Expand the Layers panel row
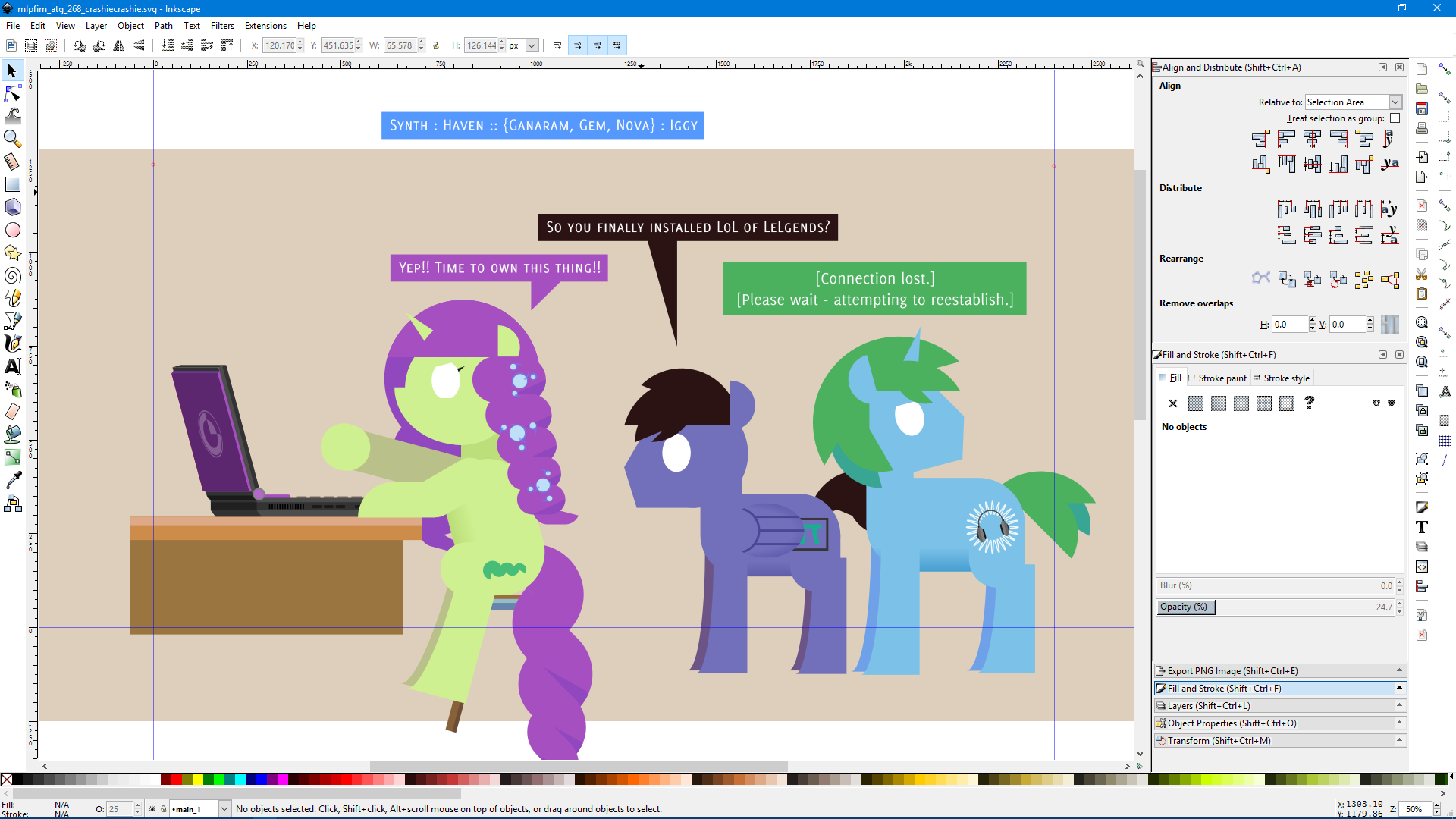This screenshot has height=819, width=1456. tap(1281, 706)
